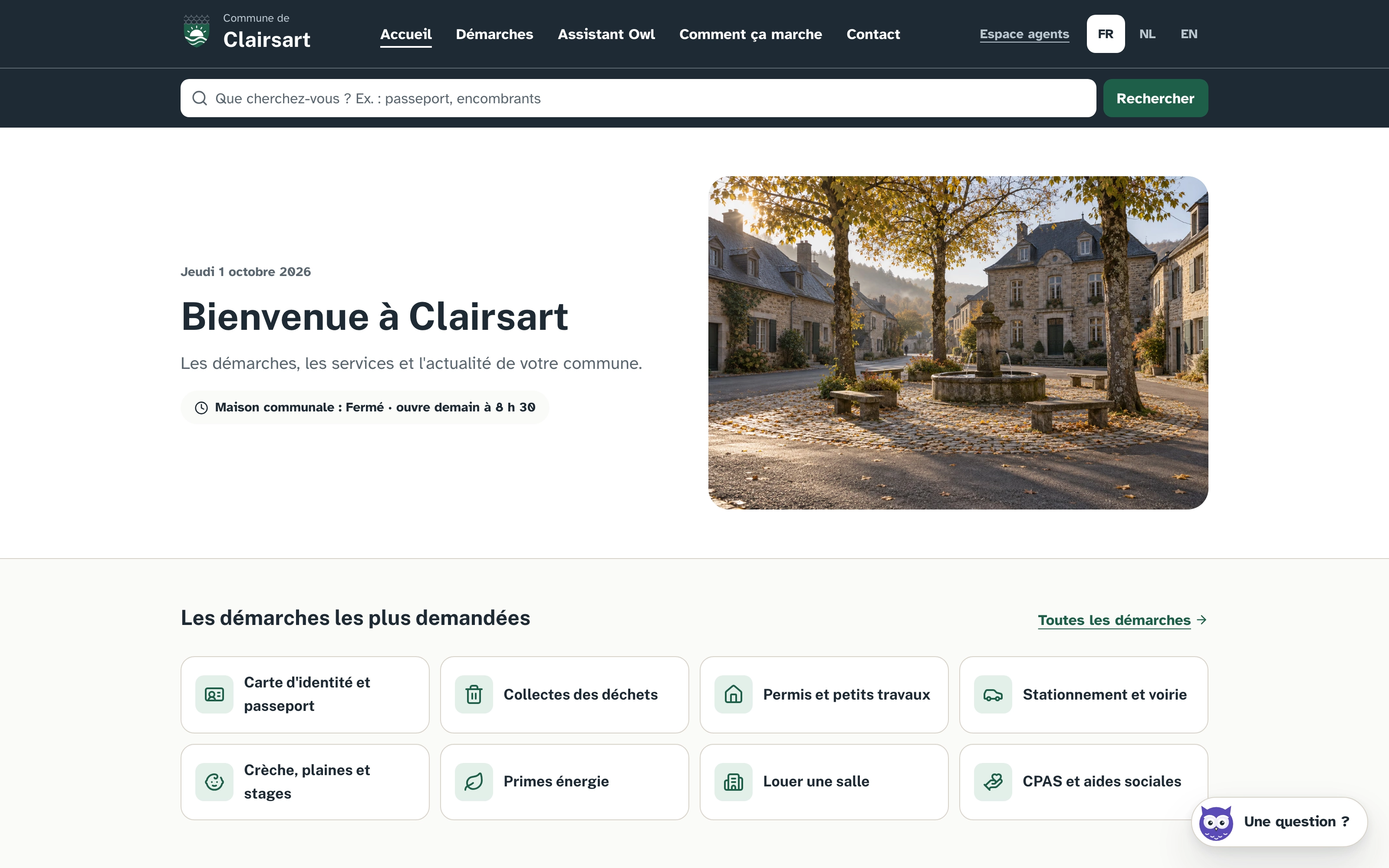Switch language to NL

(x=1147, y=34)
